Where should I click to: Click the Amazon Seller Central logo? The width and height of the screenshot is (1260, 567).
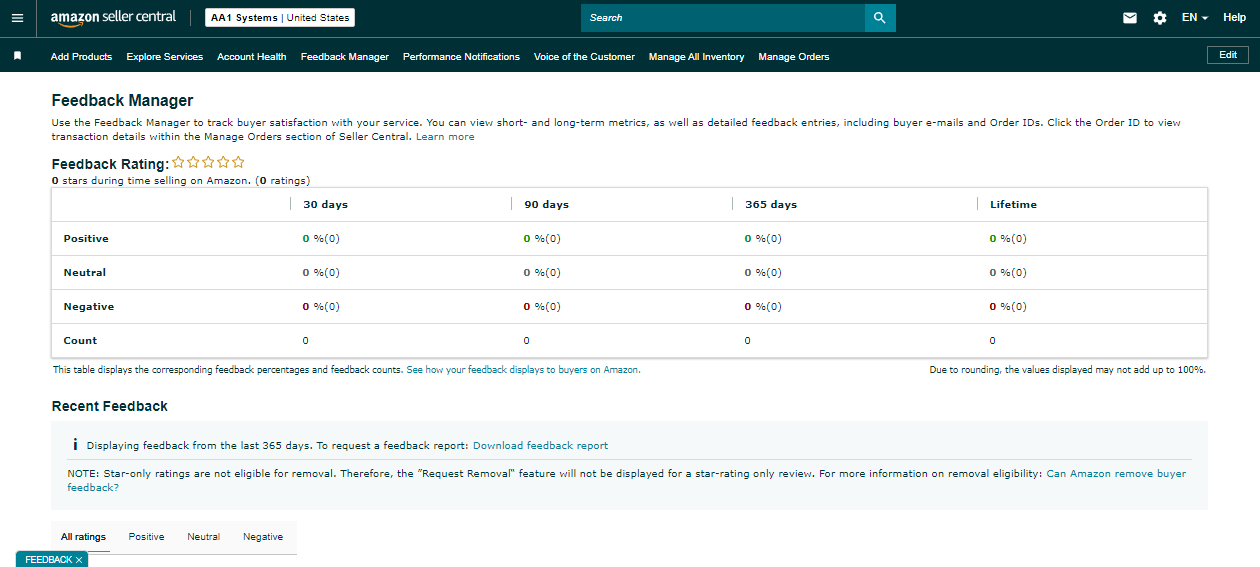113,17
